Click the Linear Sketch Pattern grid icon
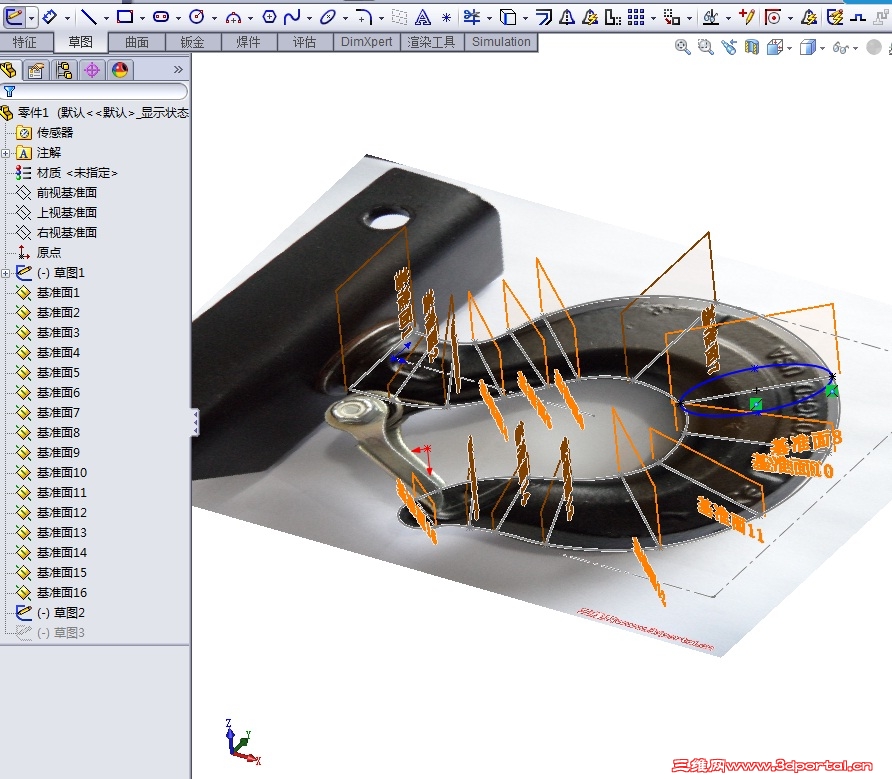 [636, 18]
